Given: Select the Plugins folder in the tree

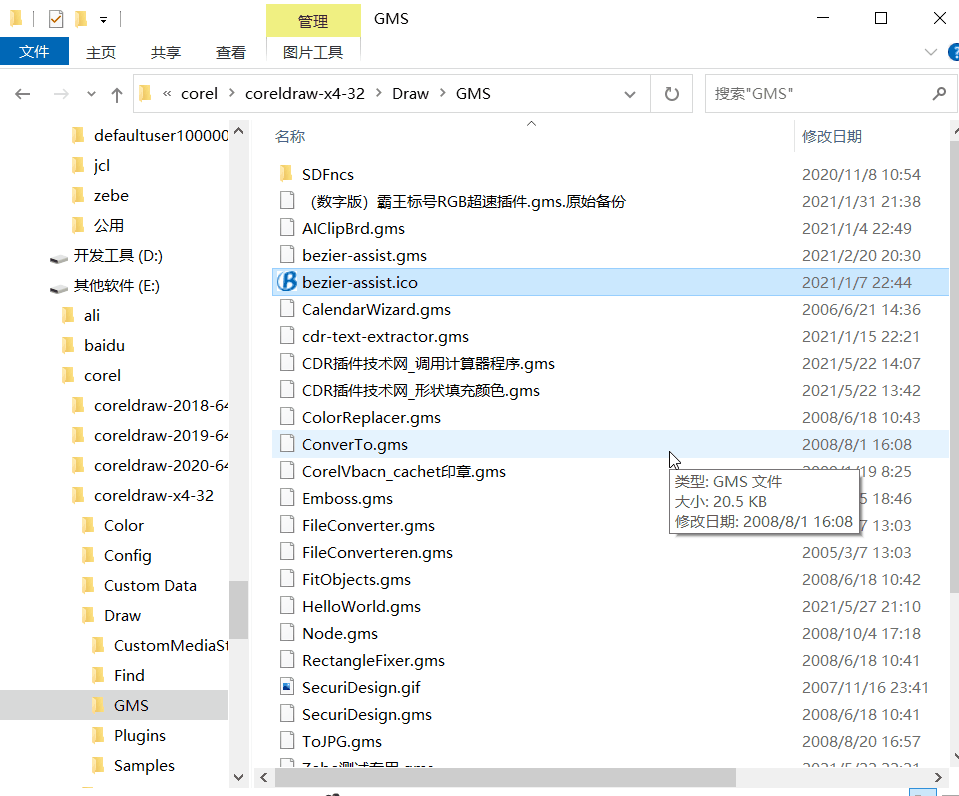Looking at the screenshot, I should (139, 736).
